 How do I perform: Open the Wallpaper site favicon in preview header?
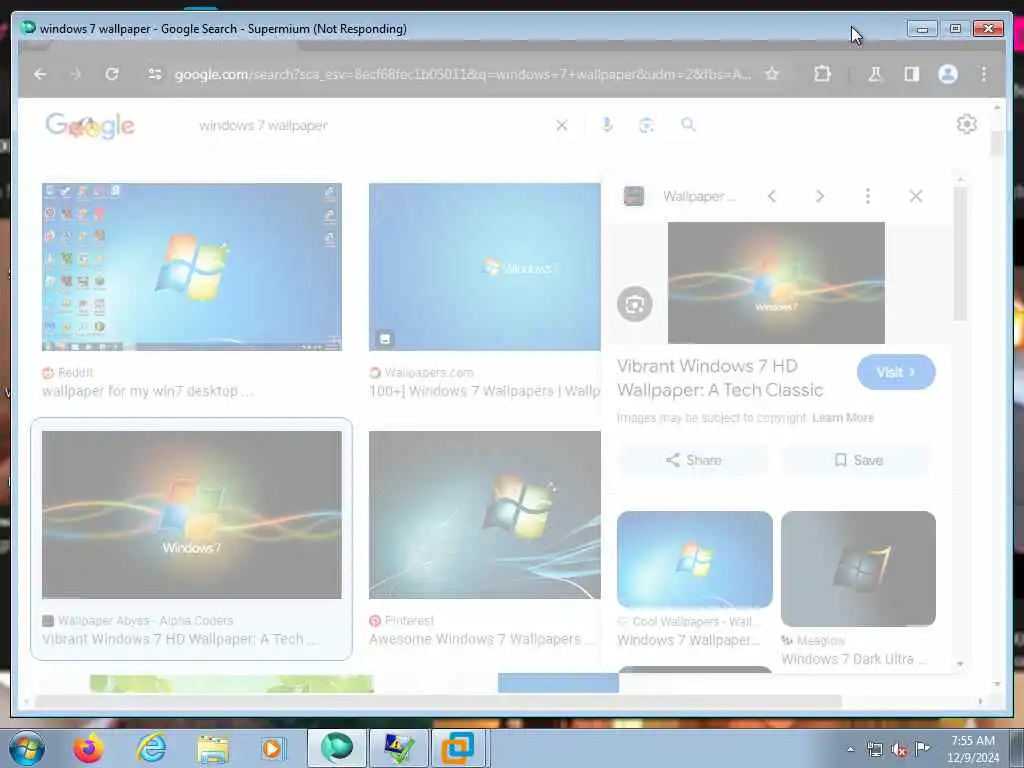tap(633, 196)
